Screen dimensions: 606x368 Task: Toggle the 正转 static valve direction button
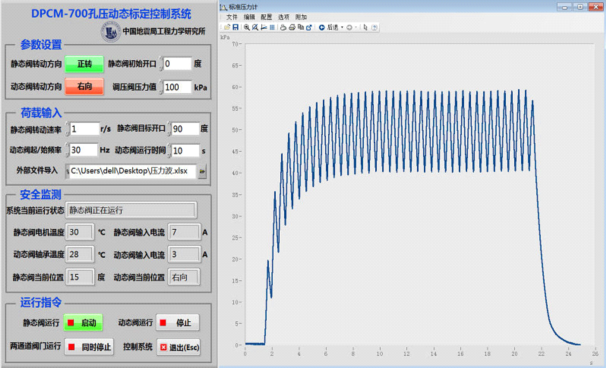tap(84, 64)
